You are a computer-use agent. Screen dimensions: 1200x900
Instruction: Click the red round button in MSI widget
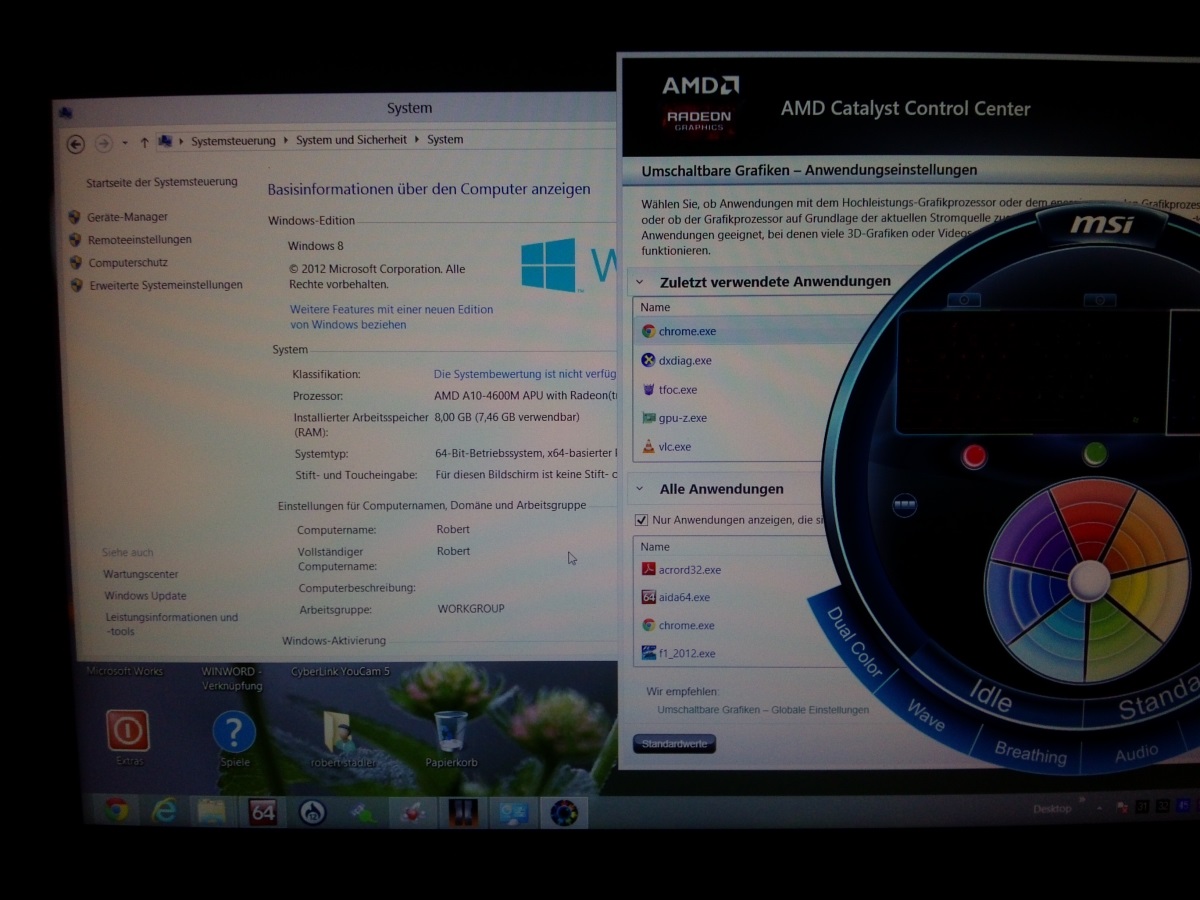(x=974, y=456)
